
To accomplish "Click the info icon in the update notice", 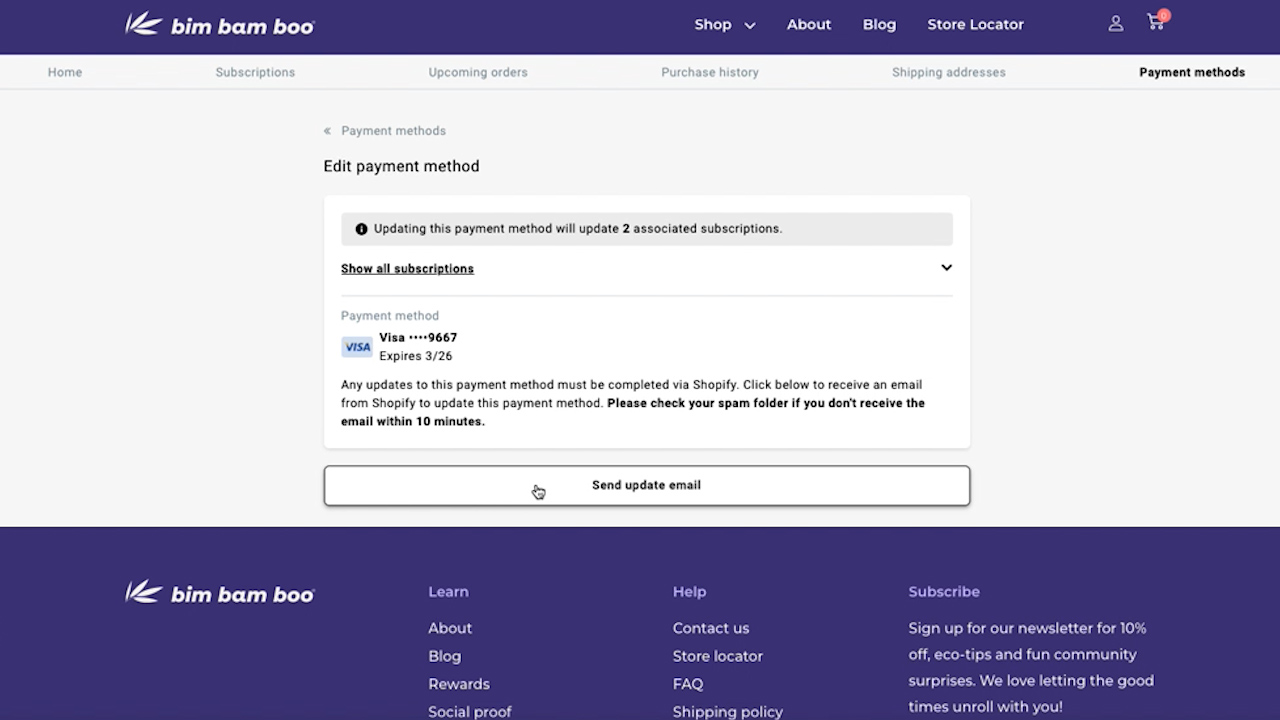I will (x=361, y=229).
